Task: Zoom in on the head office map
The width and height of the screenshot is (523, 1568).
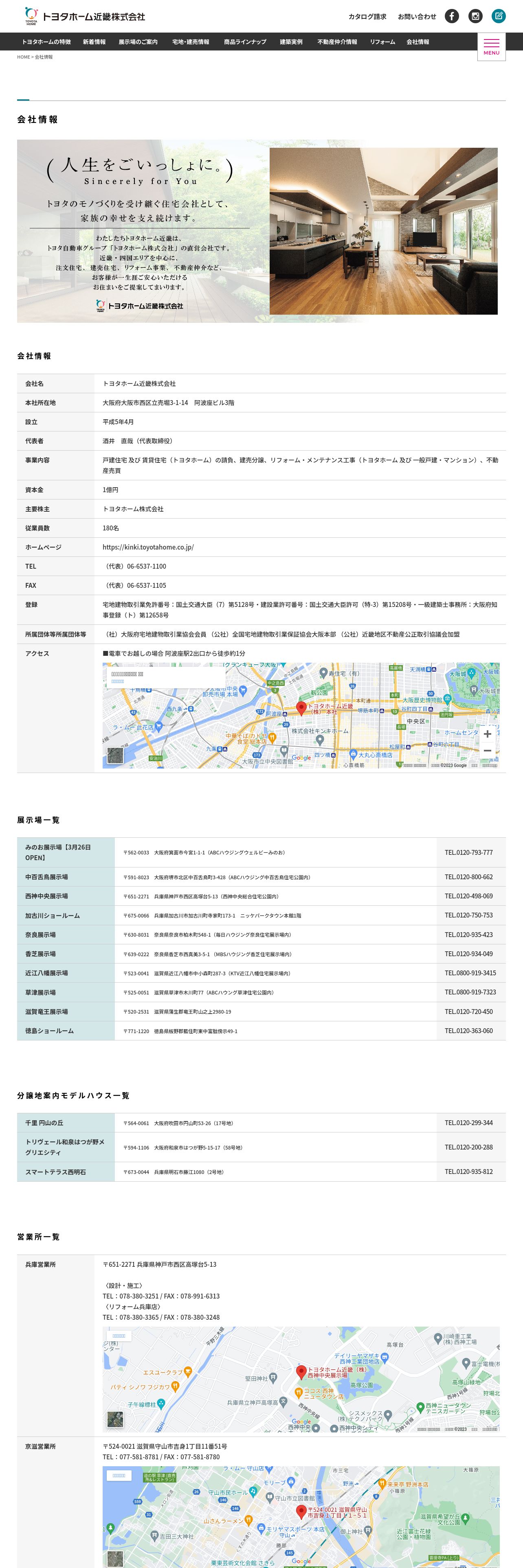Action: (x=487, y=734)
